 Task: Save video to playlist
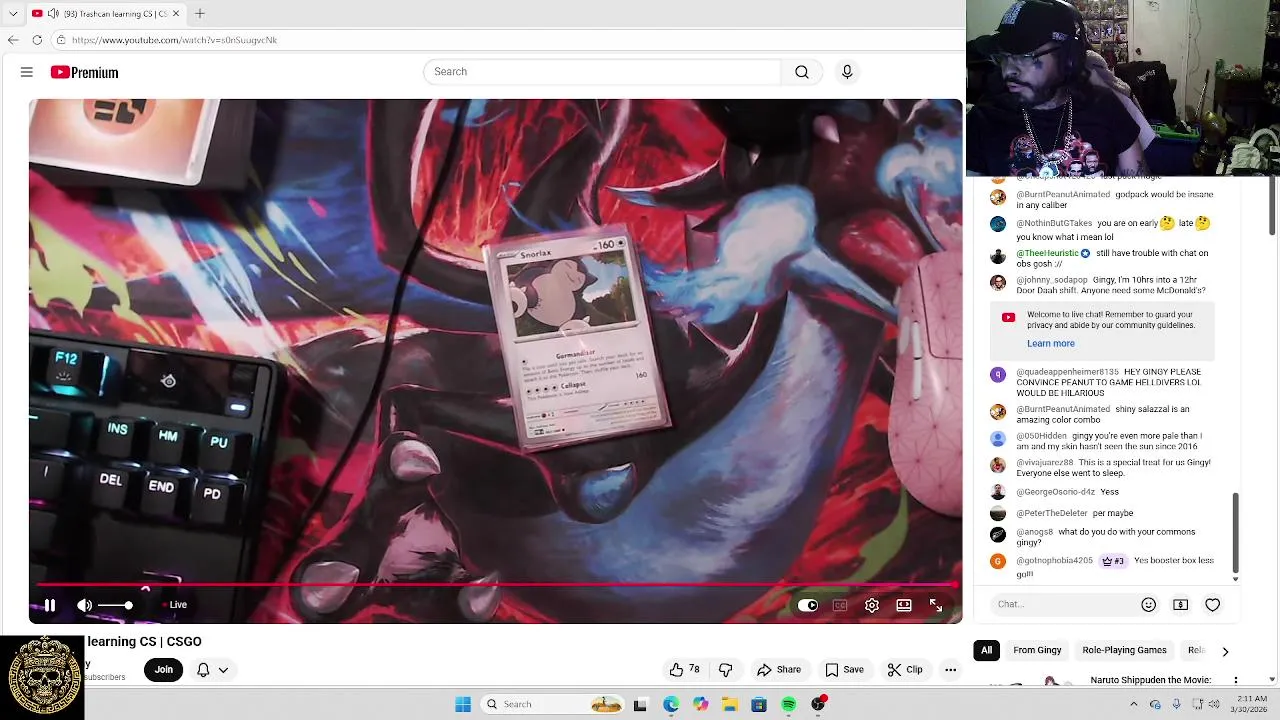tap(845, 670)
